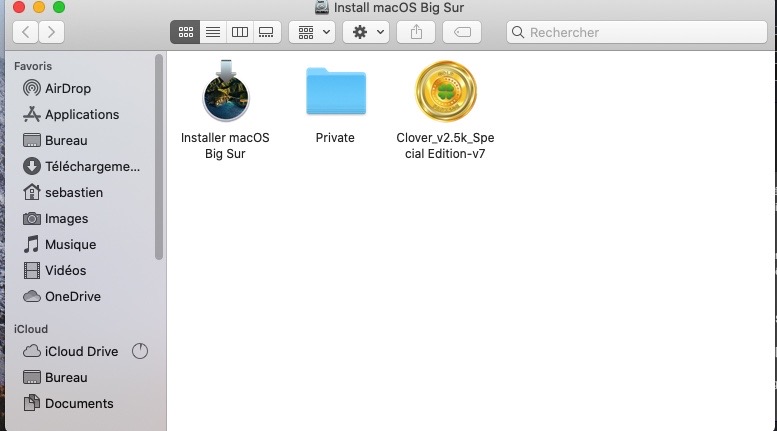Close the window with the red button
This screenshot has height=431, width=777.
click(x=19, y=6)
